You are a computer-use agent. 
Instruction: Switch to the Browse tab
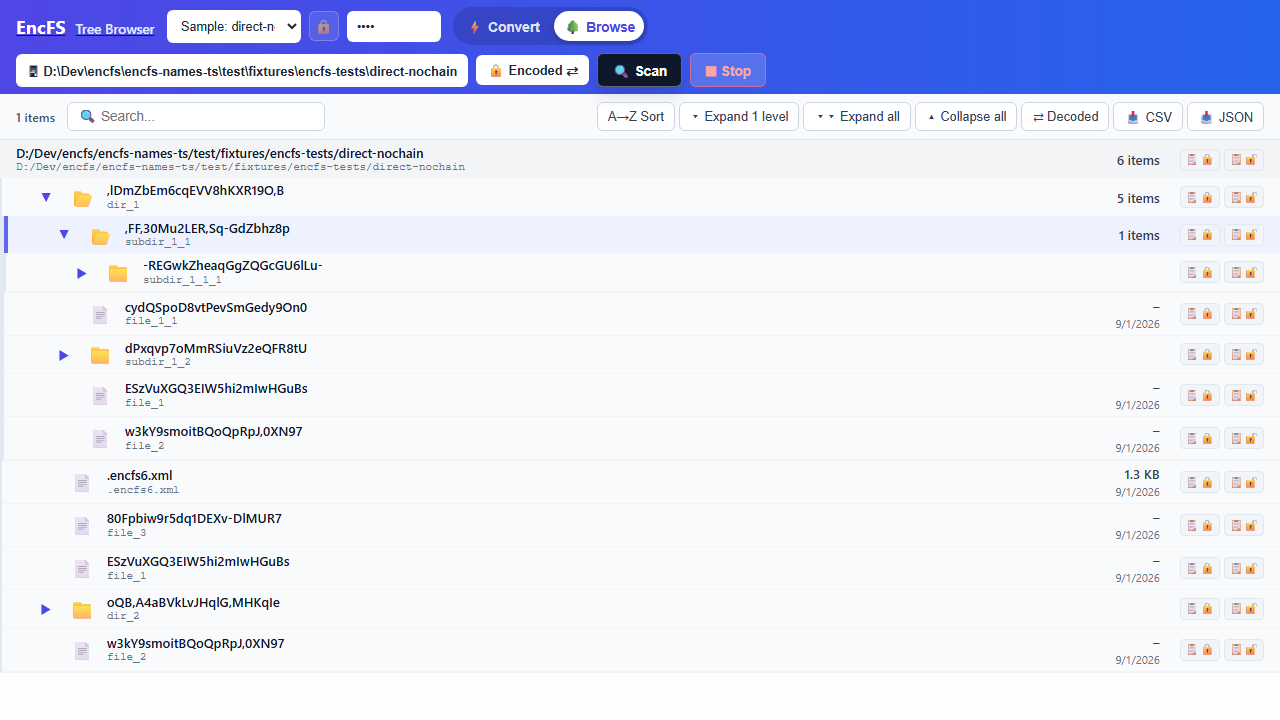pyautogui.click(x=600, y=27)
